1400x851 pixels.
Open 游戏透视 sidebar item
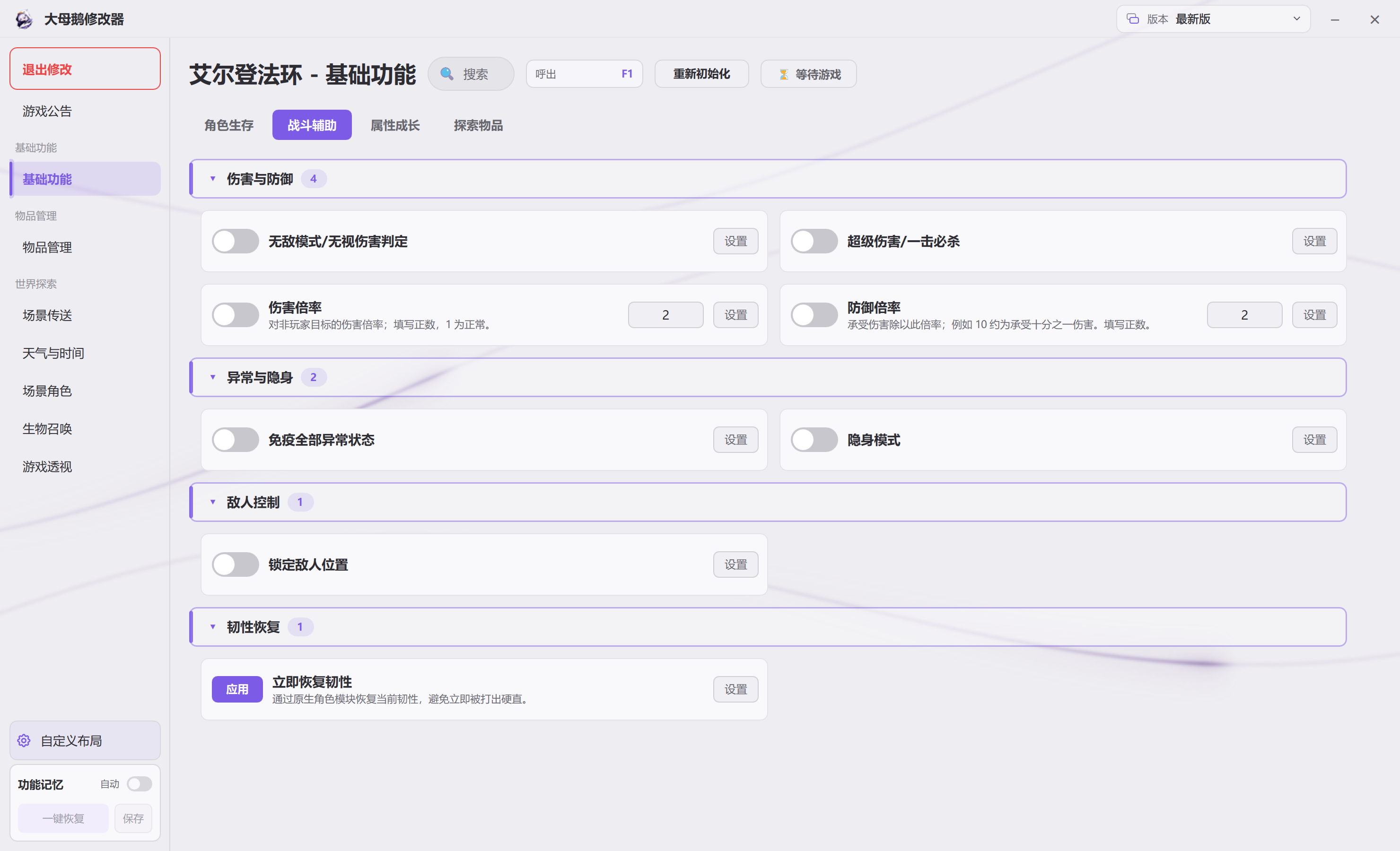[x=85, y=467]
